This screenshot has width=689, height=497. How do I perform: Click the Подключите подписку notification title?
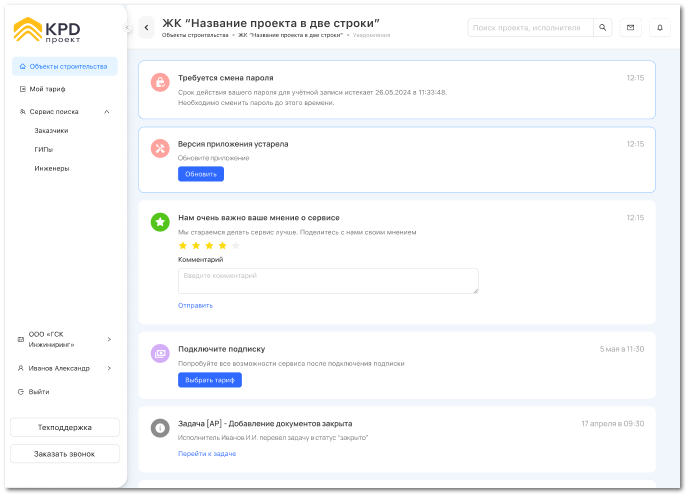coord(221,349)
